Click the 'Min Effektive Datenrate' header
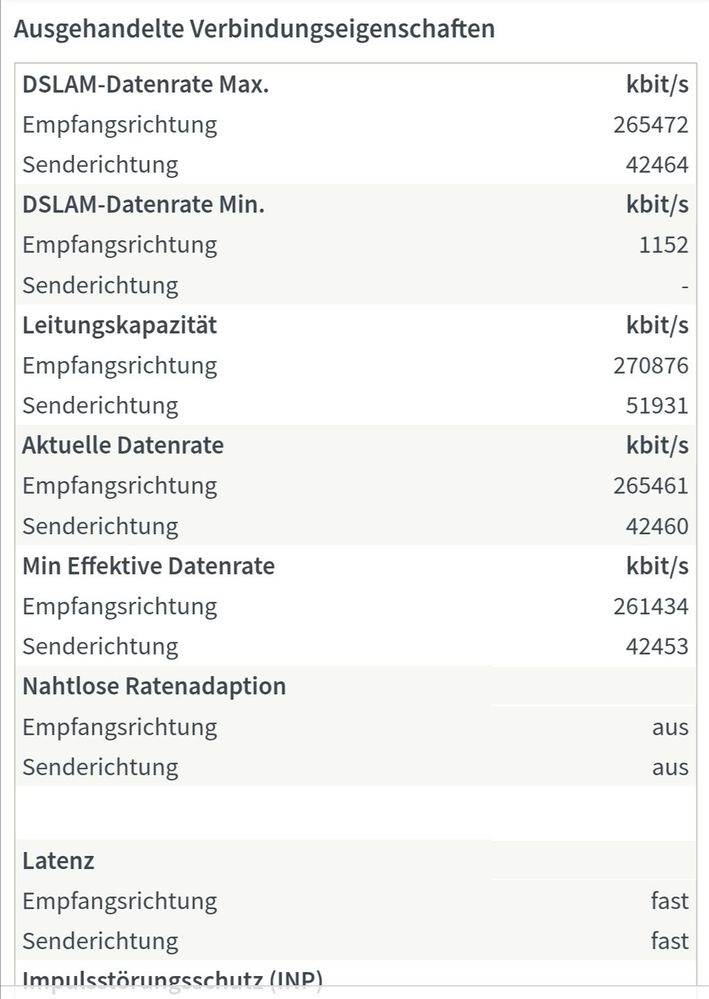 click(x=148, y=566)
